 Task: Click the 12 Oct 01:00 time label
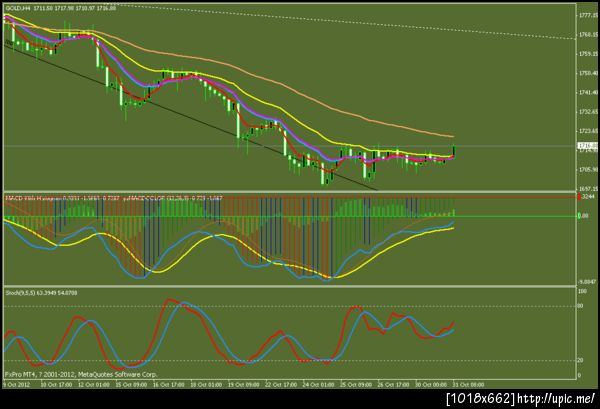[94, 385]
